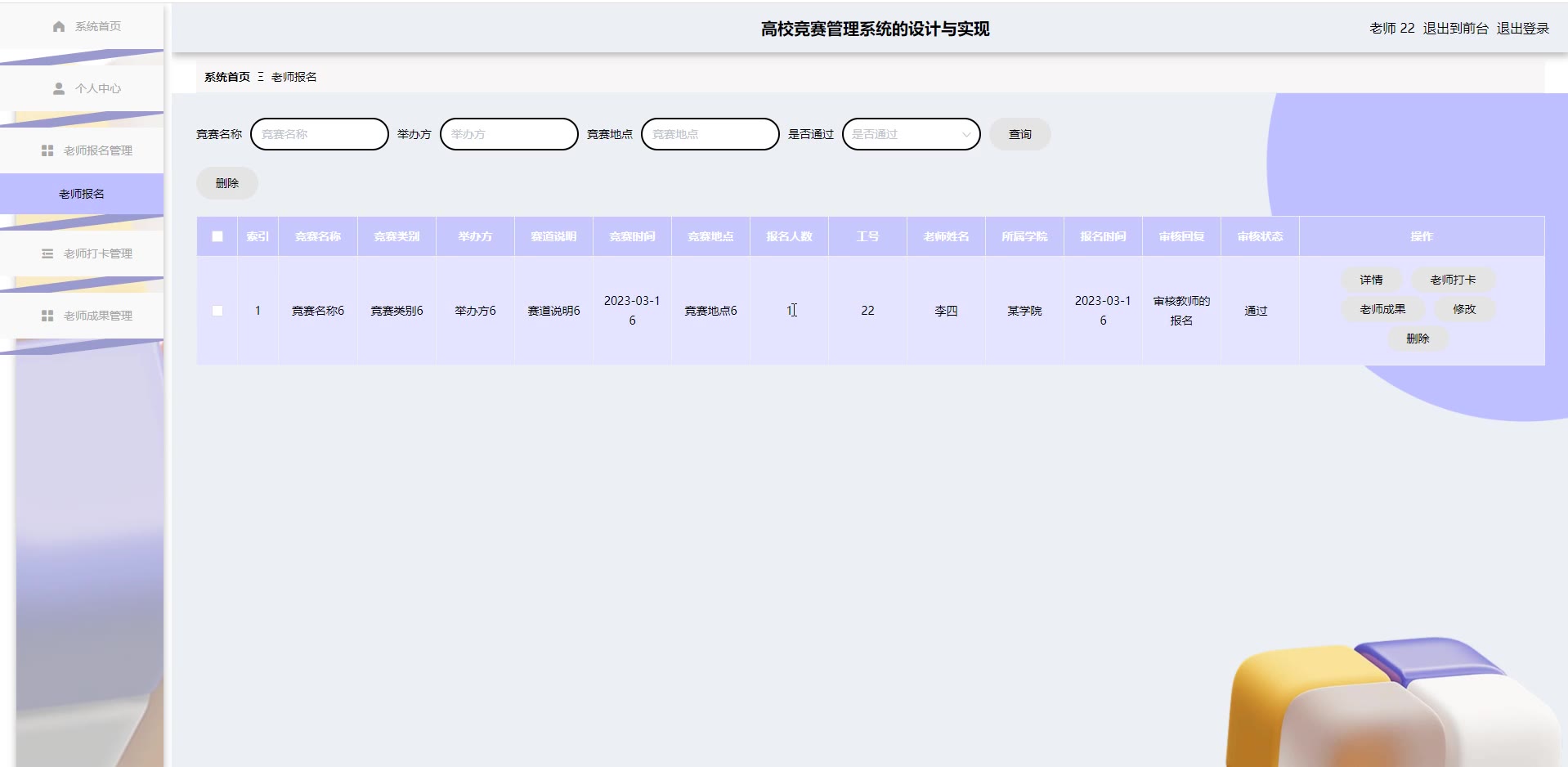Viewport: 1568px width, 767px height.
Task: Click the 老师 22 username in header
Action: pyautogui.click(x=1391, y=28)
